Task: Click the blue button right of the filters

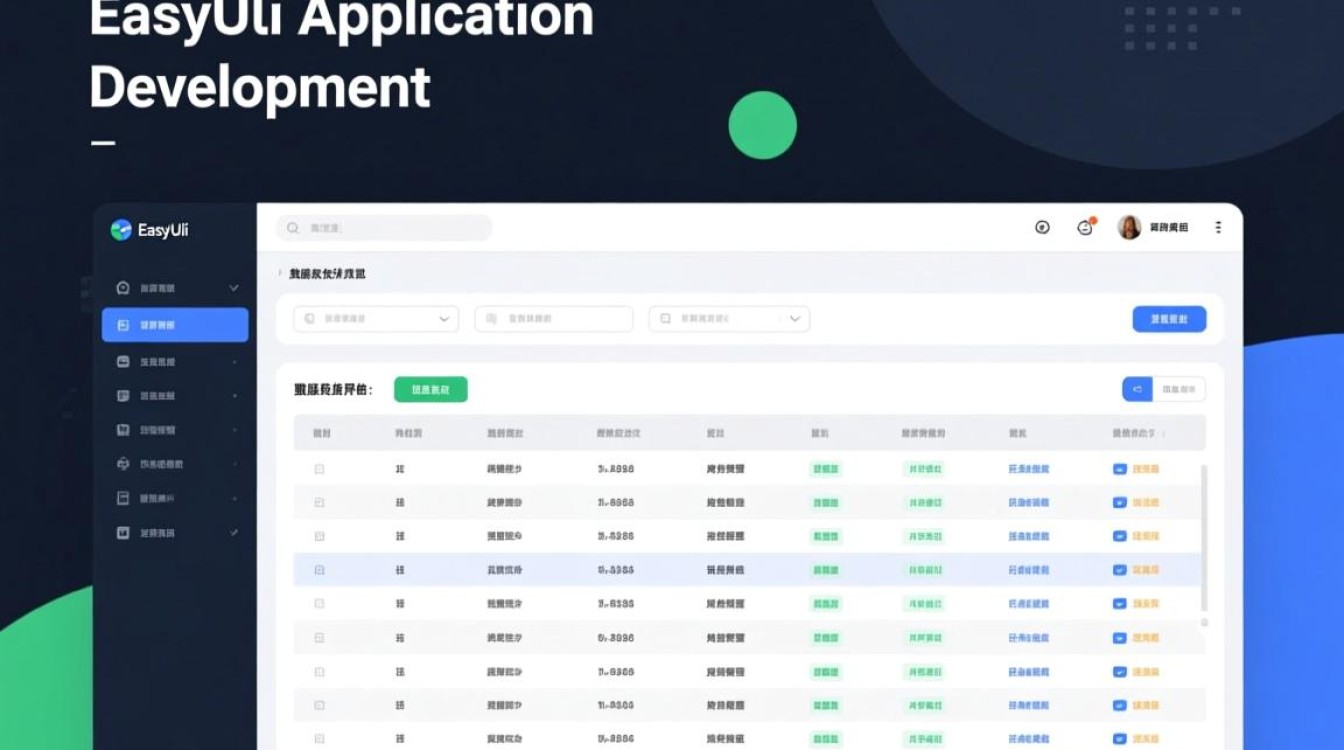Action: (x=1169, y=319)
